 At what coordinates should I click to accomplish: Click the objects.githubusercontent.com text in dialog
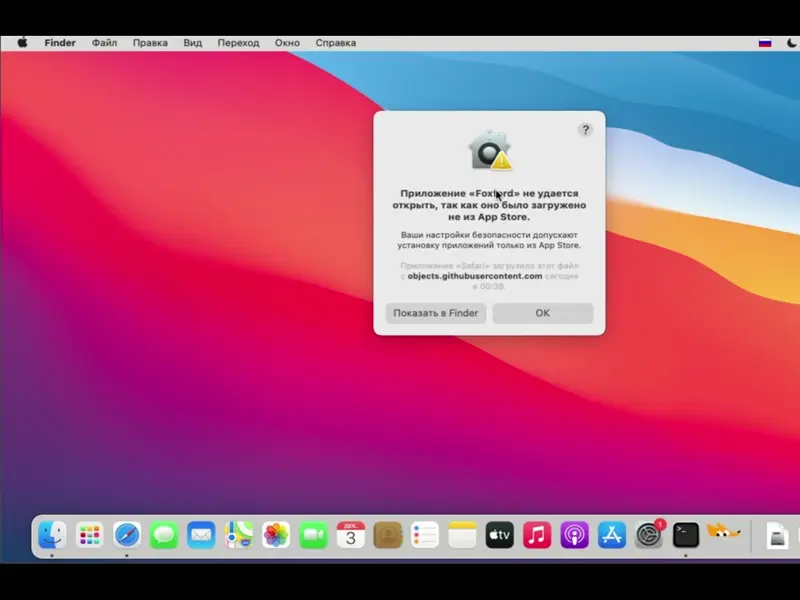coord(475,276)
